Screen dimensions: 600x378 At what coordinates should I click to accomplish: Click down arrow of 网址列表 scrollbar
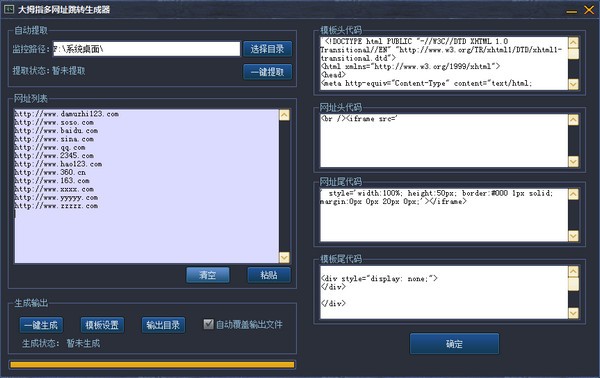coord(284,257)
